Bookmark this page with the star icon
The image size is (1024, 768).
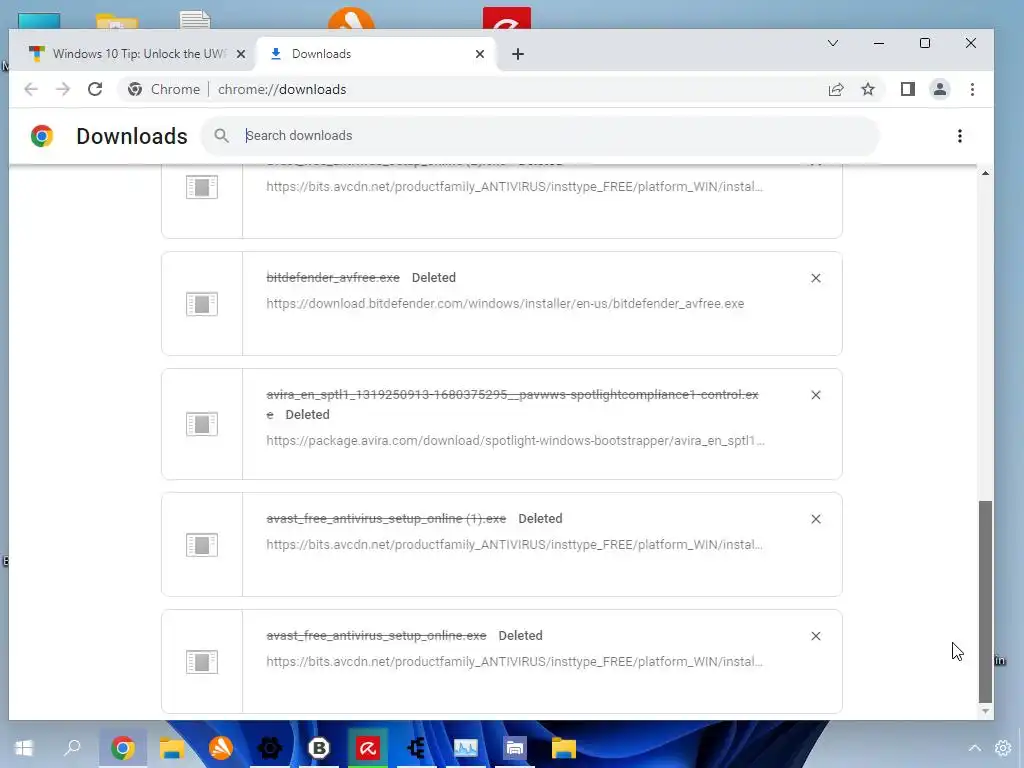pos(868,89)
